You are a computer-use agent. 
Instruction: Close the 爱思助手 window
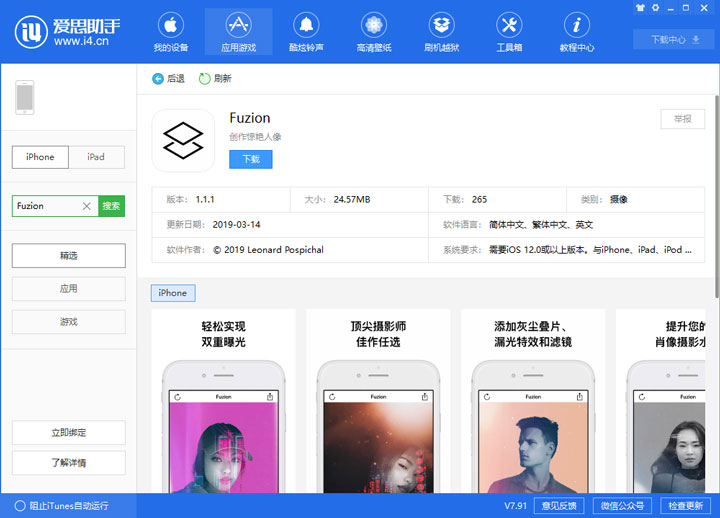704,8
